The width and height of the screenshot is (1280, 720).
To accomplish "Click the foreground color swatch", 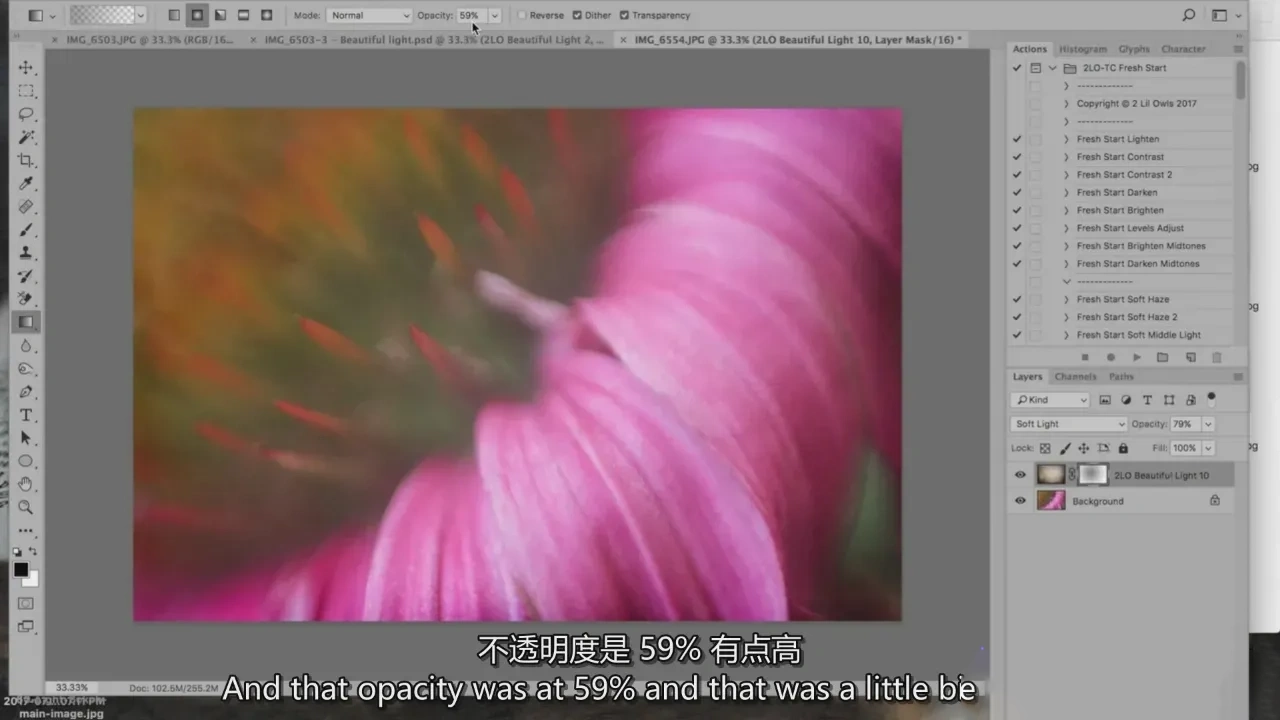I will pos(21,570).
